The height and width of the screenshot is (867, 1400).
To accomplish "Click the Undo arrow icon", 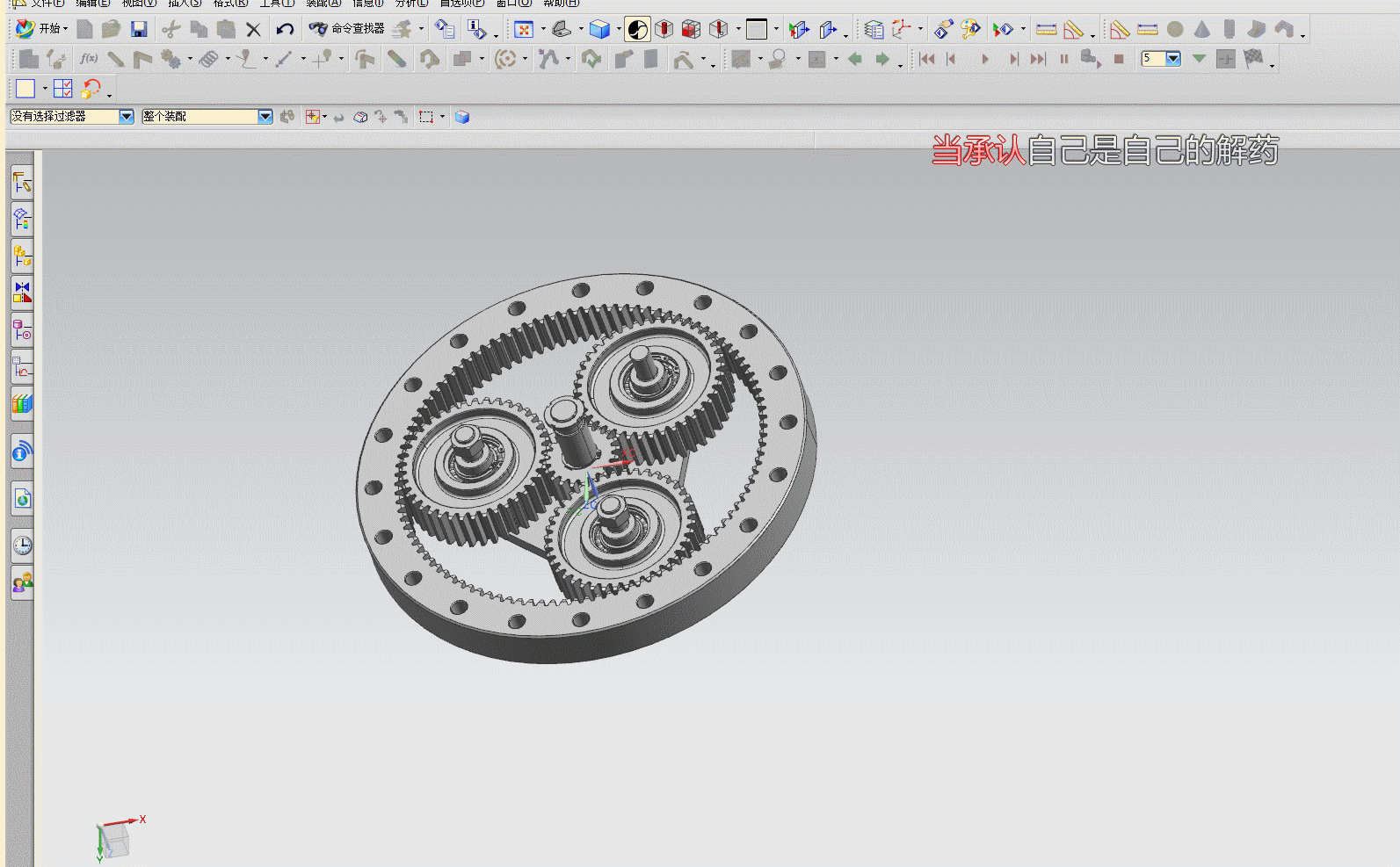I will 284,29.
